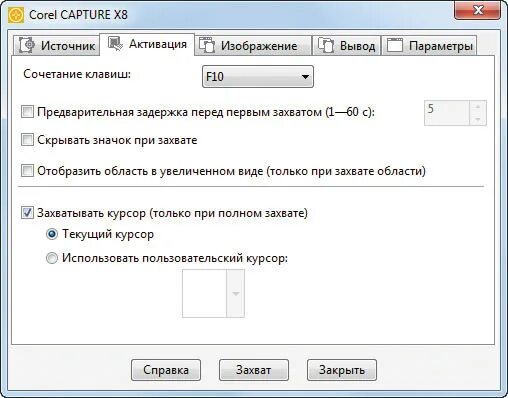Image resolution: width=508 pixels, height=398 pixels.
Task: Open the Параметры tab
Action: point(429,45)
